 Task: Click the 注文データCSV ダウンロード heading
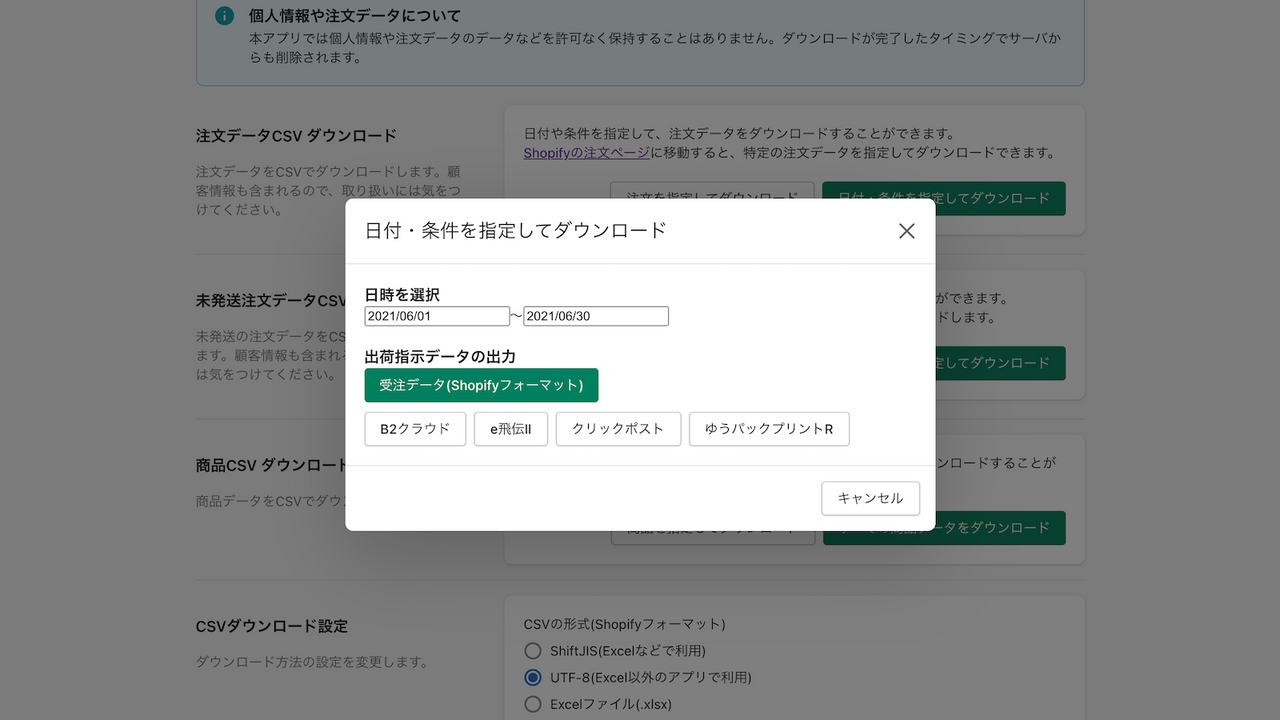[x=296, y=135]
